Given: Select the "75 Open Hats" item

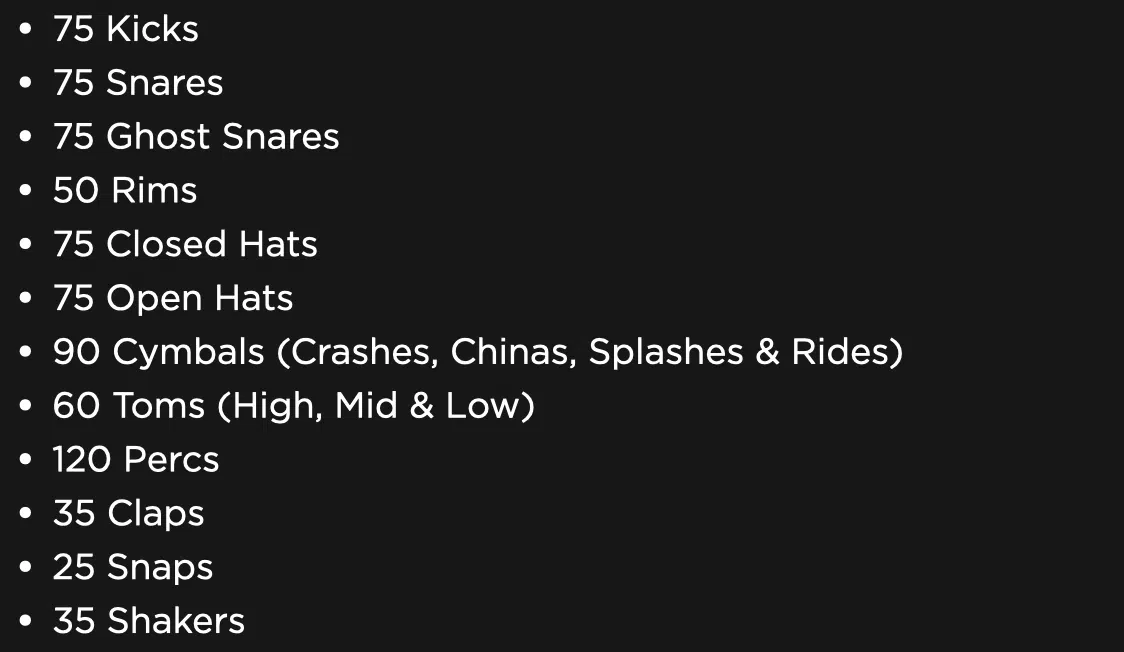Looking at the screenshot, I should [173, 298].
